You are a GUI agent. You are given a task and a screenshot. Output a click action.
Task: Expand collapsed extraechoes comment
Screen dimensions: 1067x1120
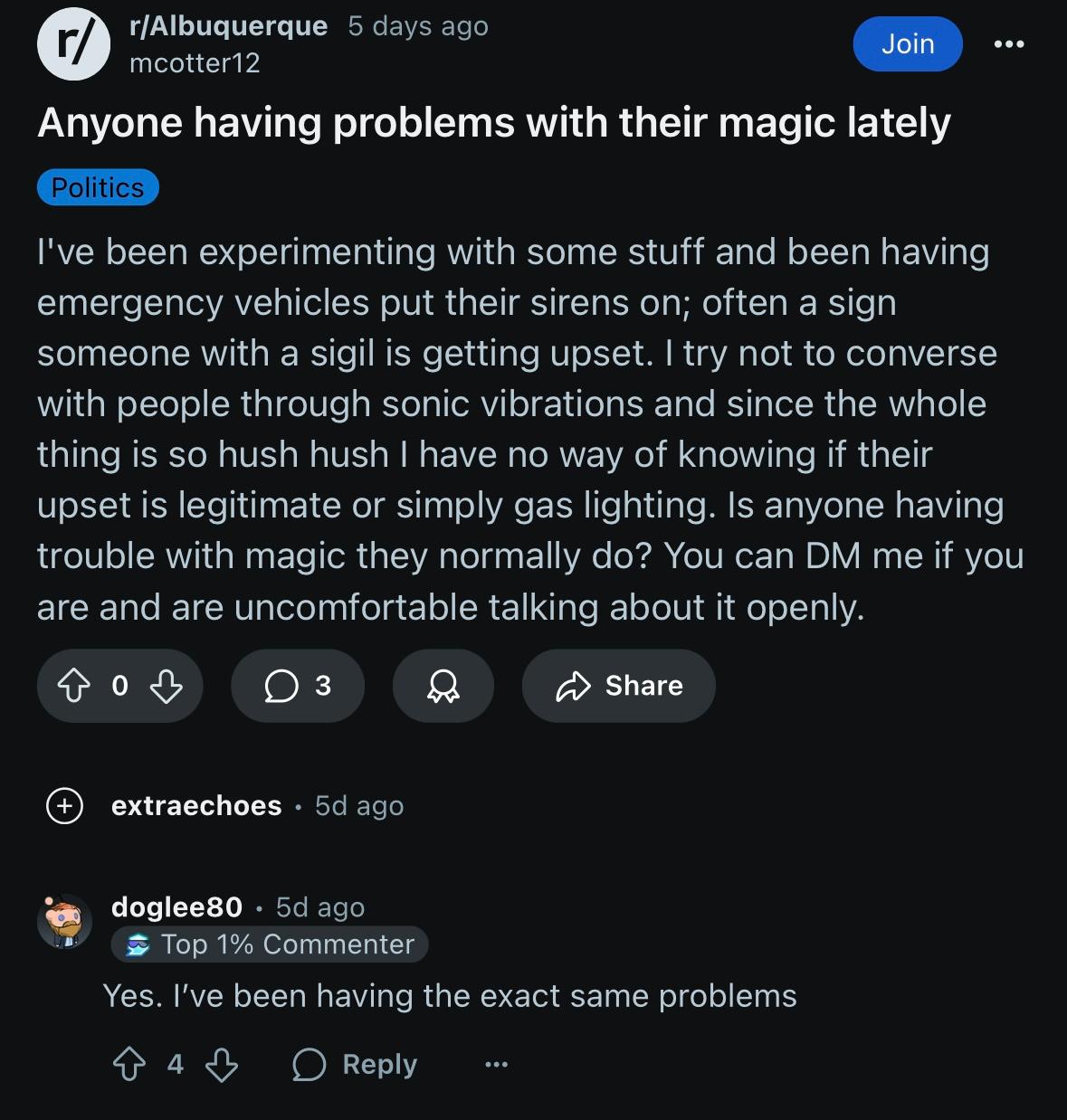point(65,805)
